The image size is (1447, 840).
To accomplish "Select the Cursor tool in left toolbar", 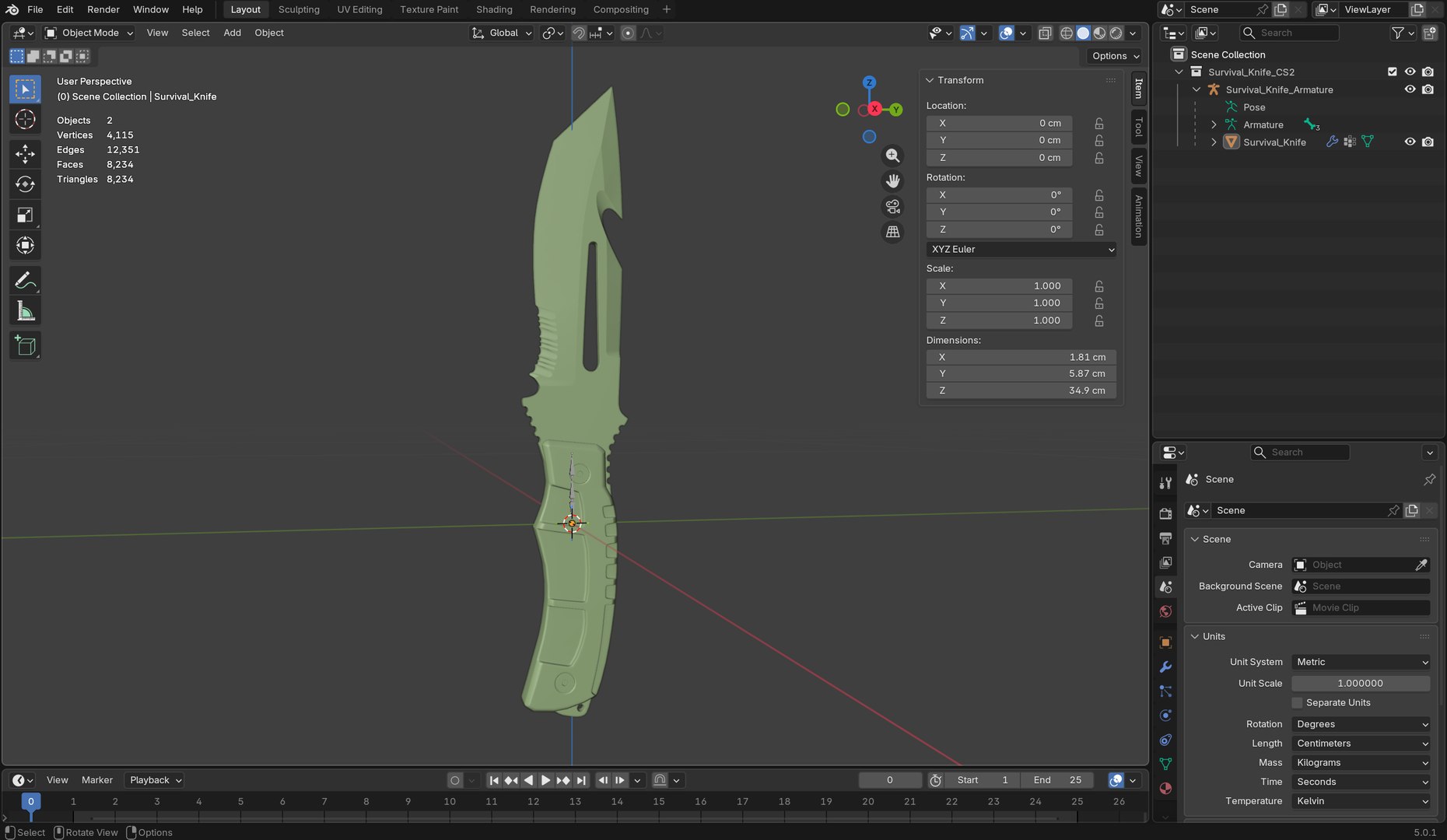I will (25, 120).
